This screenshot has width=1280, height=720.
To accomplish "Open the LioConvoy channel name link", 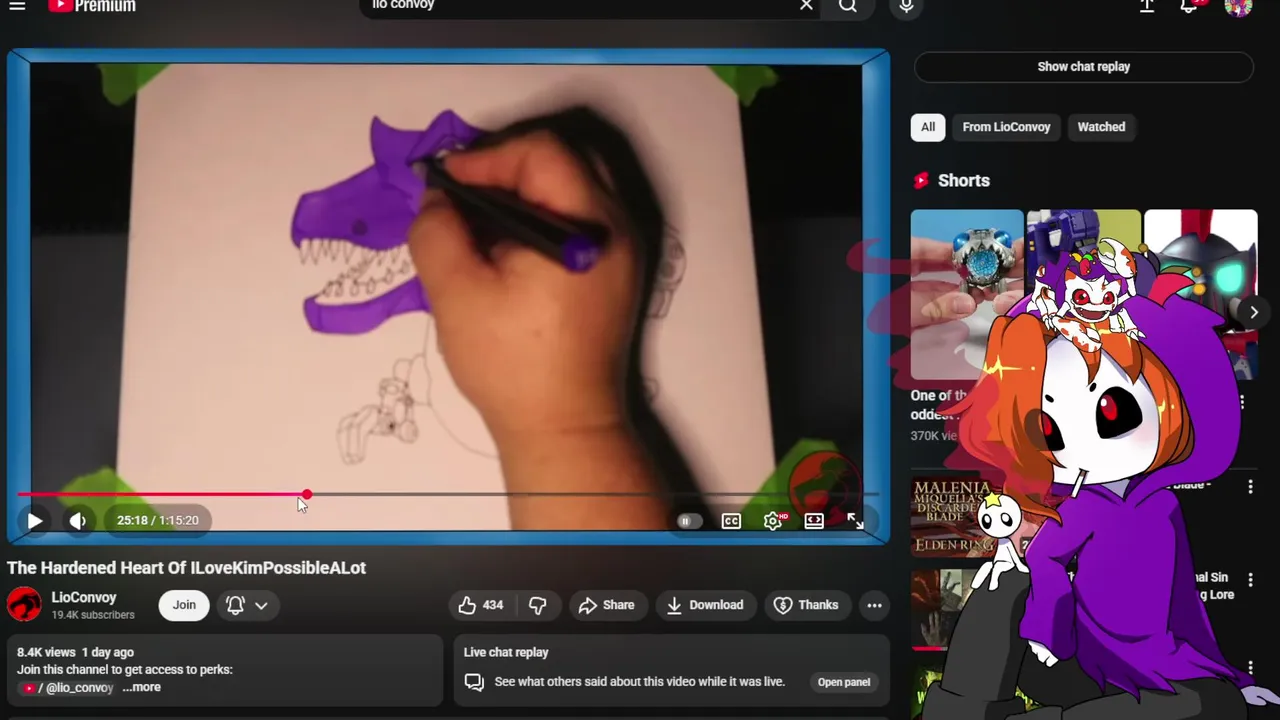I will coord(84,597).
